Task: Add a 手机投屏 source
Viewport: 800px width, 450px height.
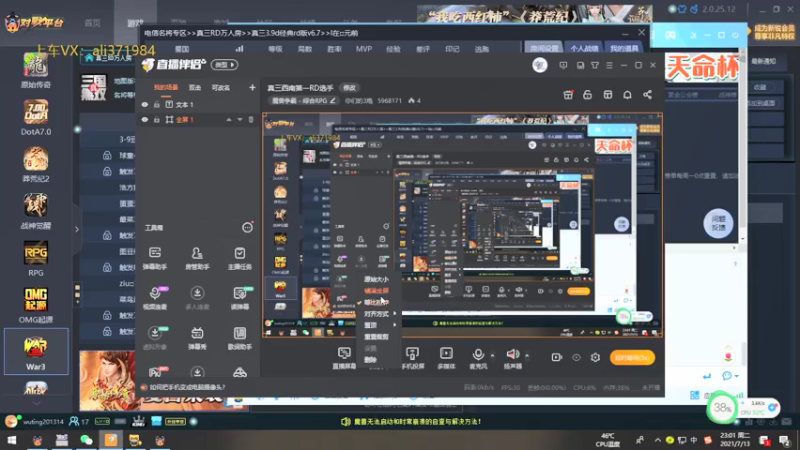Action: pyautogui.click(x=412, y=358)
